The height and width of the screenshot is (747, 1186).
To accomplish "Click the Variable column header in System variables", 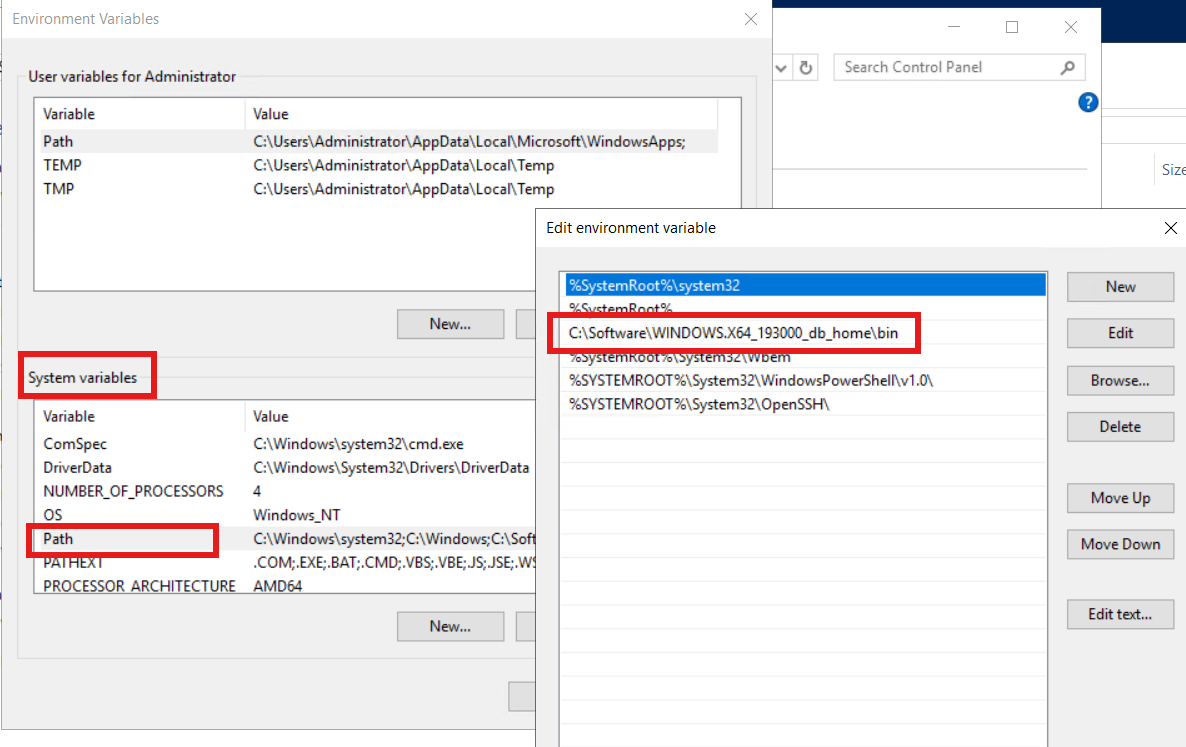I will pyautogui.click(x=141, y=417).
